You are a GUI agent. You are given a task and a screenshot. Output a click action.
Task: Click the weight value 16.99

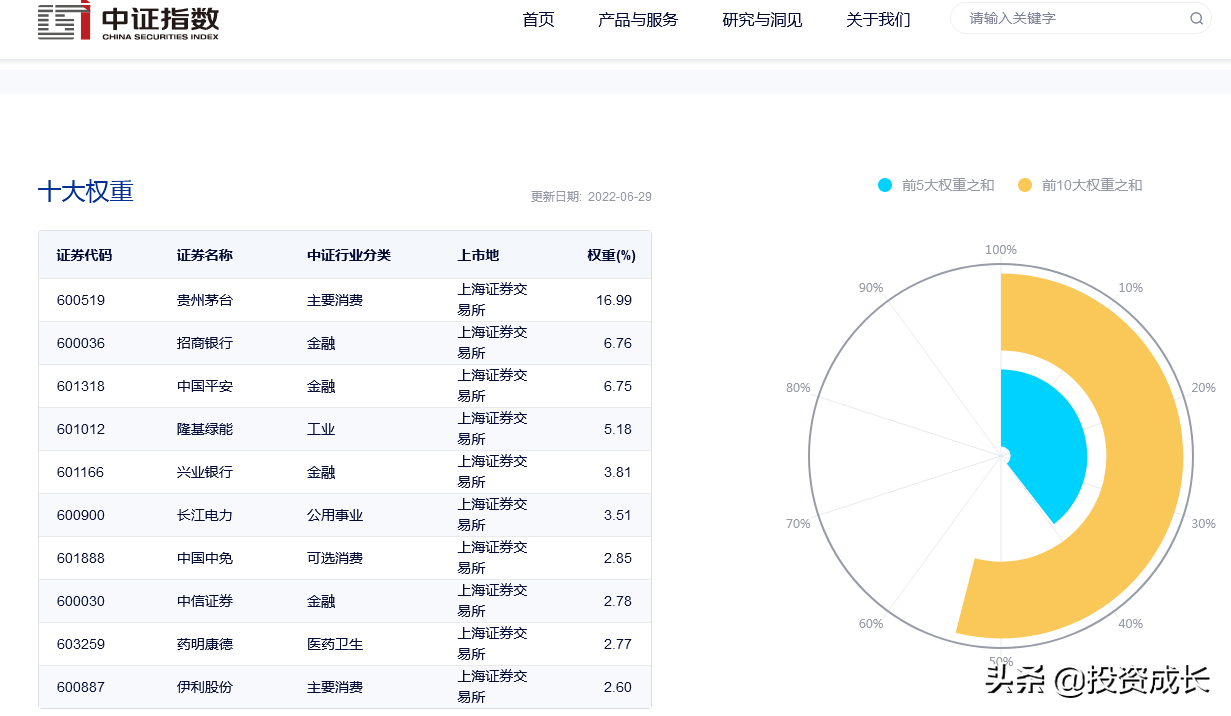click(614, 300)
